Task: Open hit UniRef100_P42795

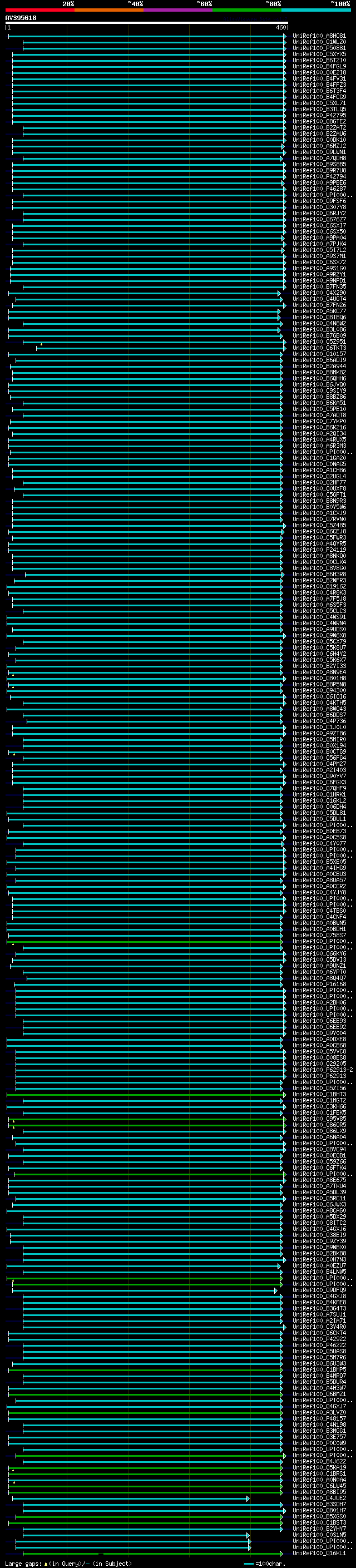Action: (319, 115)
